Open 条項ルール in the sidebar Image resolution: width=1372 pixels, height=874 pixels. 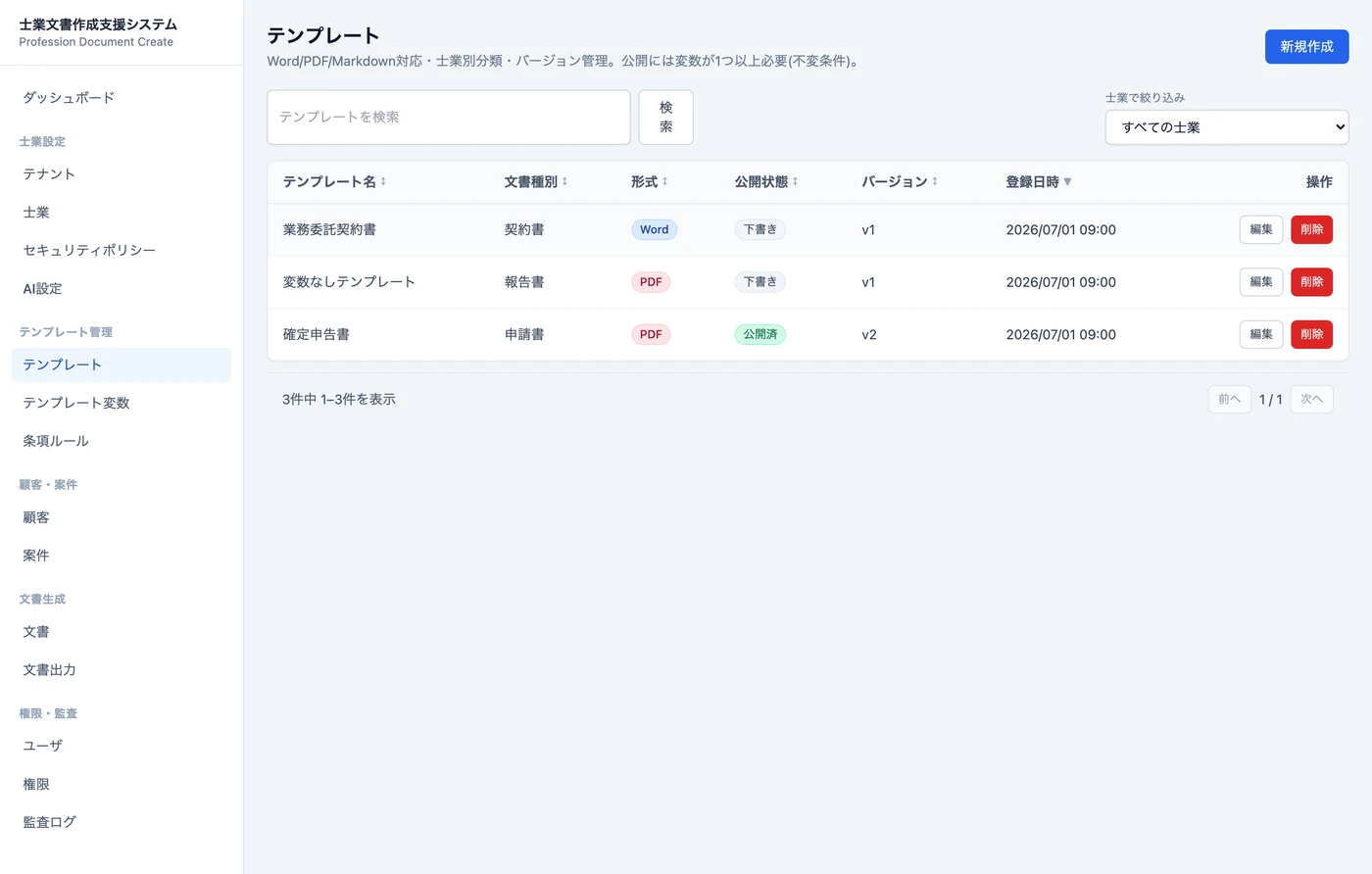(122, 441)
